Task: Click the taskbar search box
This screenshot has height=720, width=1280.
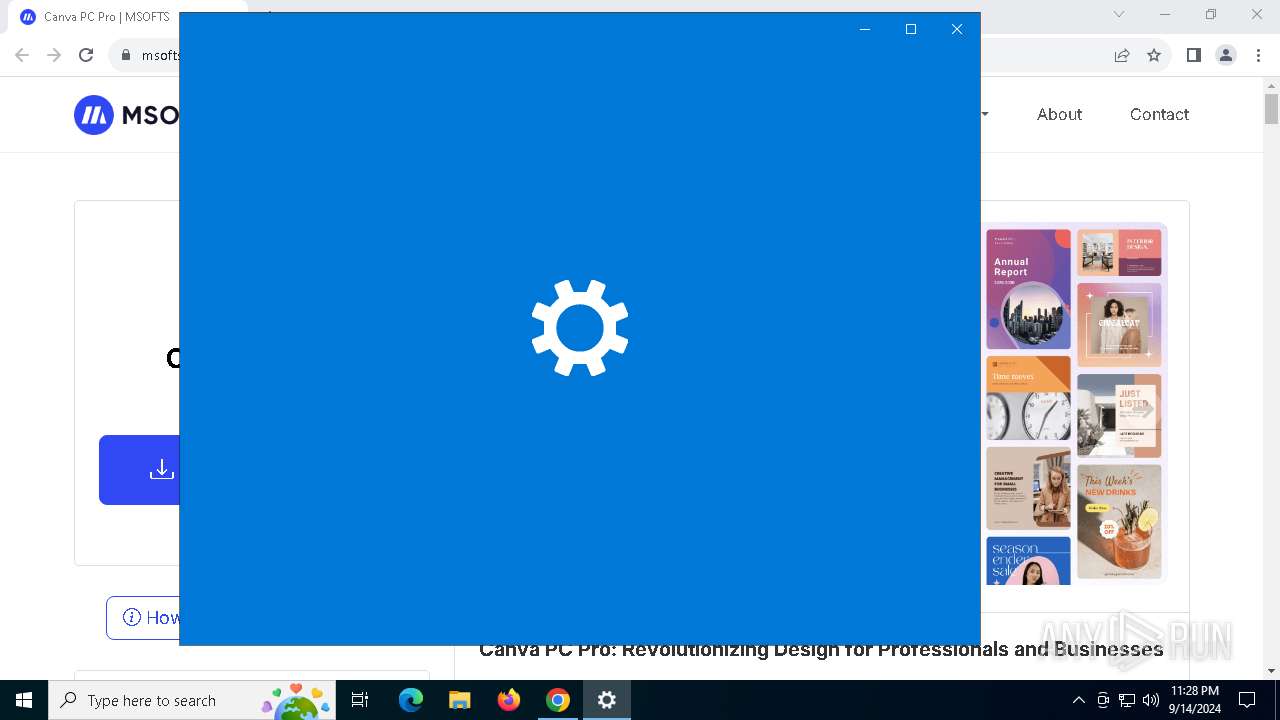Action: coord(191,700)
